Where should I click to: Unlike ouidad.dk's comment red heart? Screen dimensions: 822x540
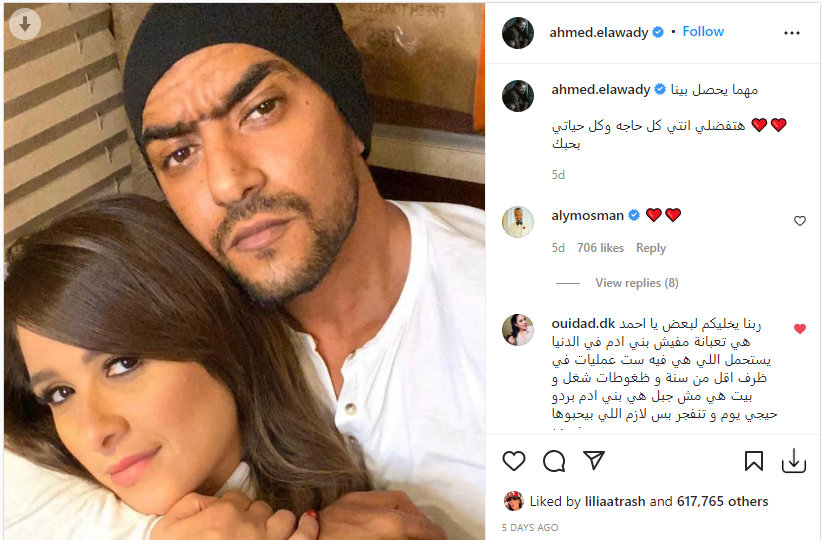tap(799, 329)
